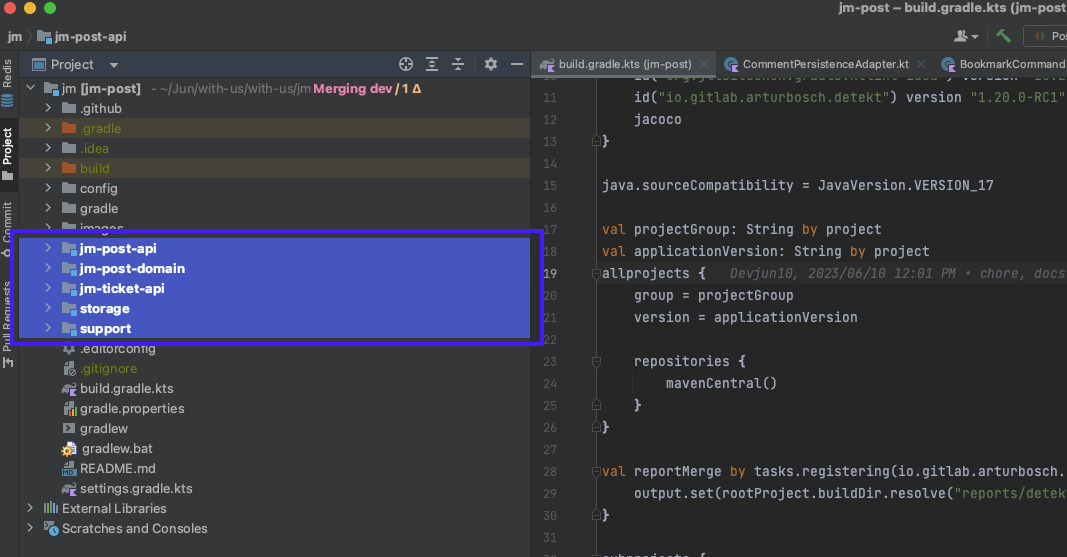The height and width of the screenshot is (557, 1067).
Task: Expand the config folder
Action: 48,188
